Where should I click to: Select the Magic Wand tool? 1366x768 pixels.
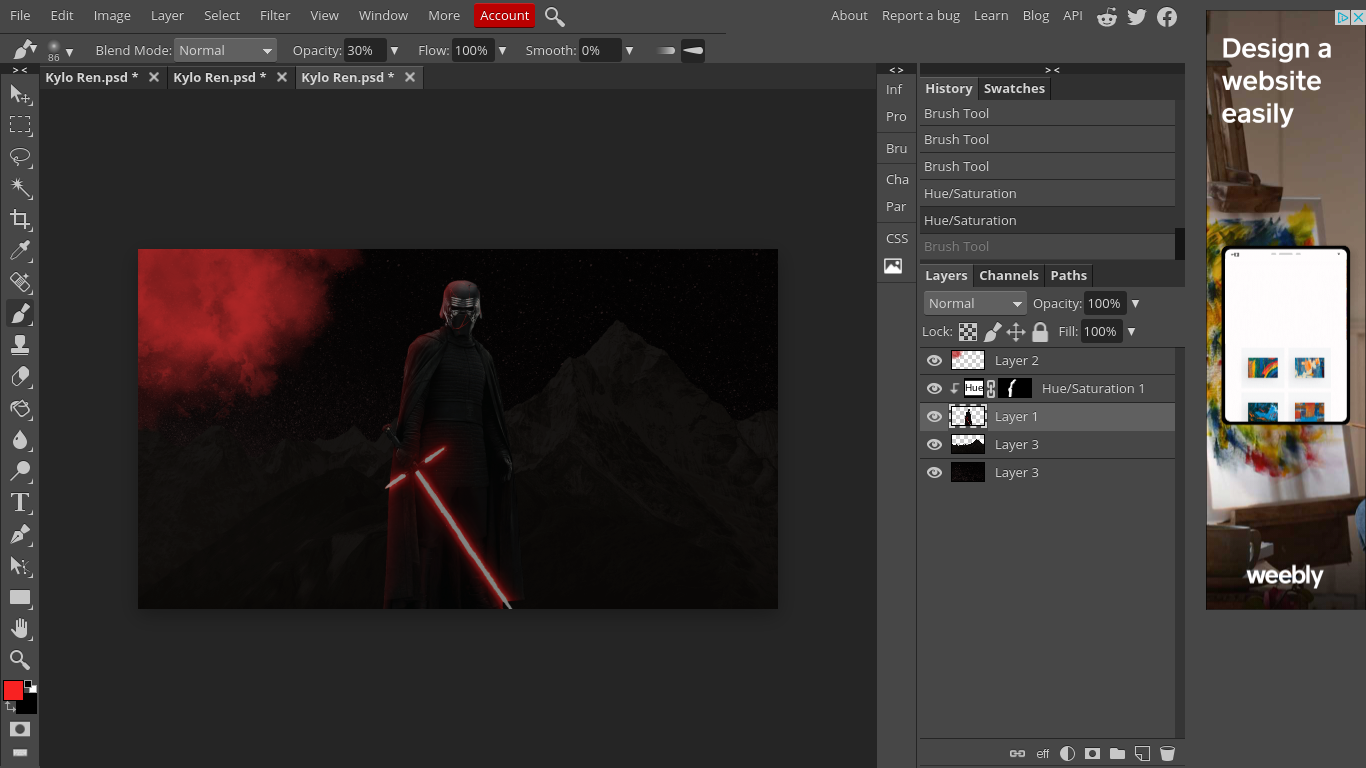[x=20, y=188]
